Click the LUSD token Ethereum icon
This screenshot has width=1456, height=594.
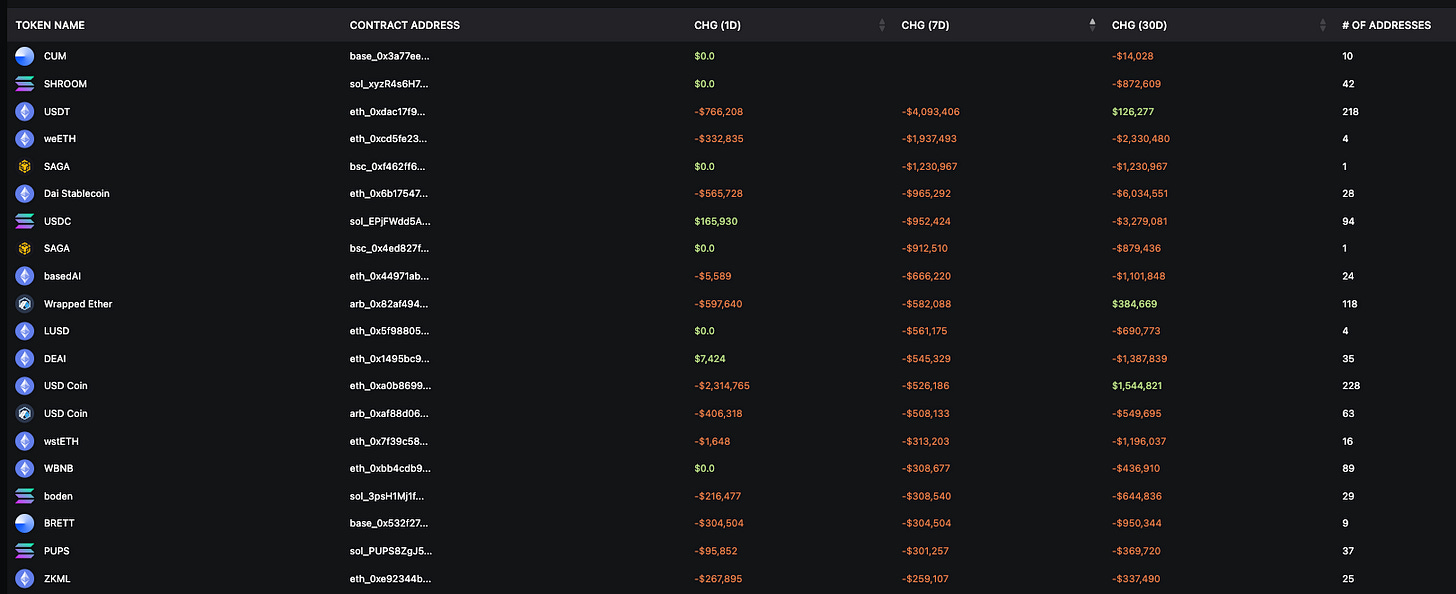point(24,331)
